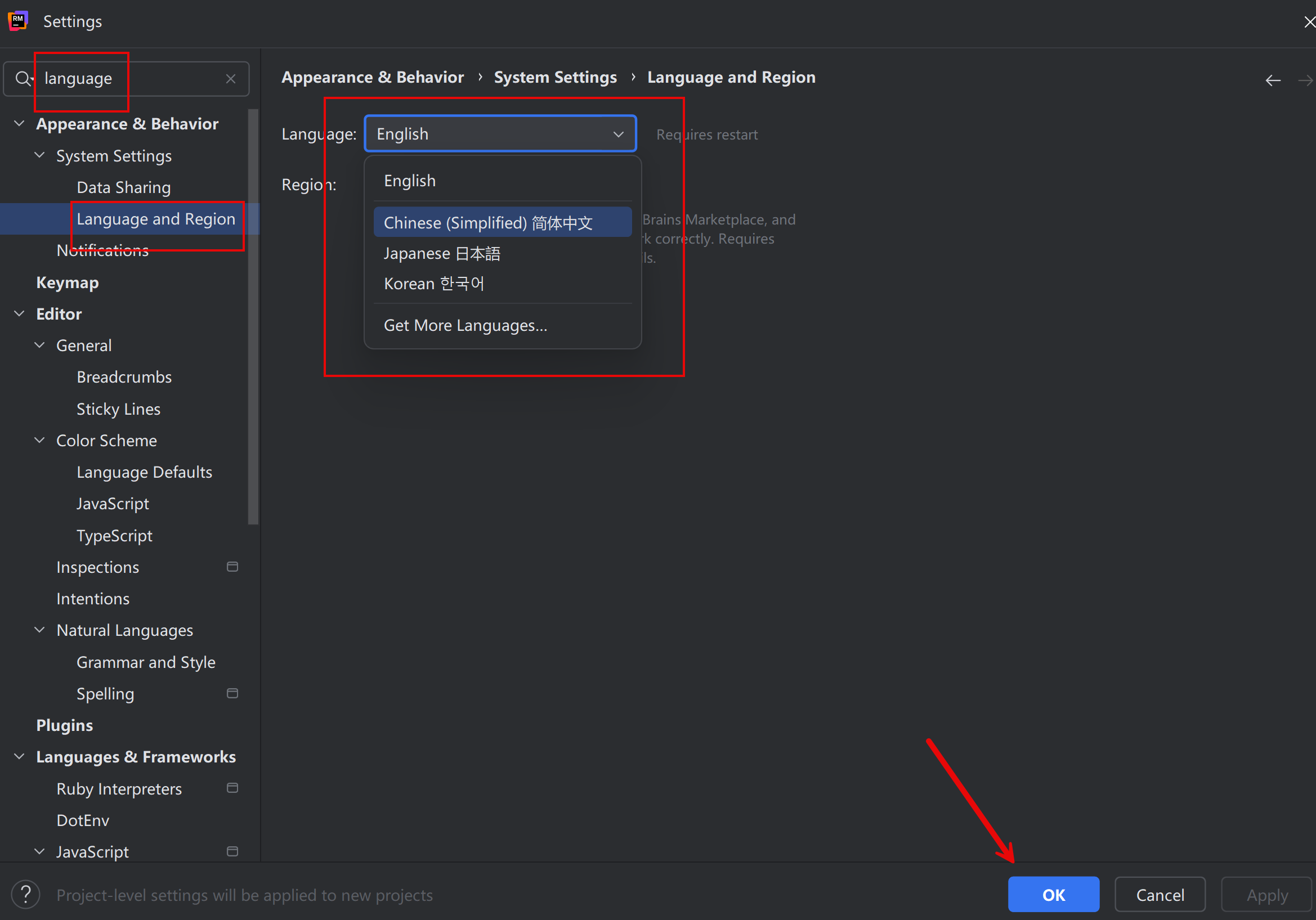Click Get More Languages option
The image size is (1316, 920).
pyautogui.click(x=465, y=325)
